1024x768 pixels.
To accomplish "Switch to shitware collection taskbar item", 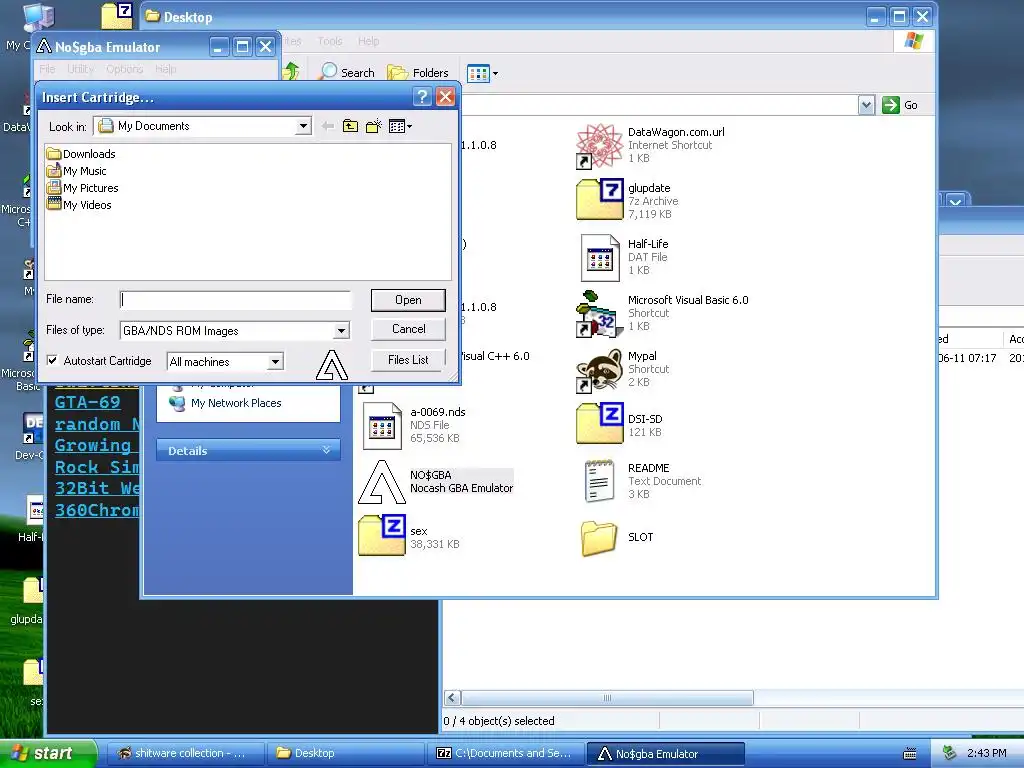I will [184, 753].
